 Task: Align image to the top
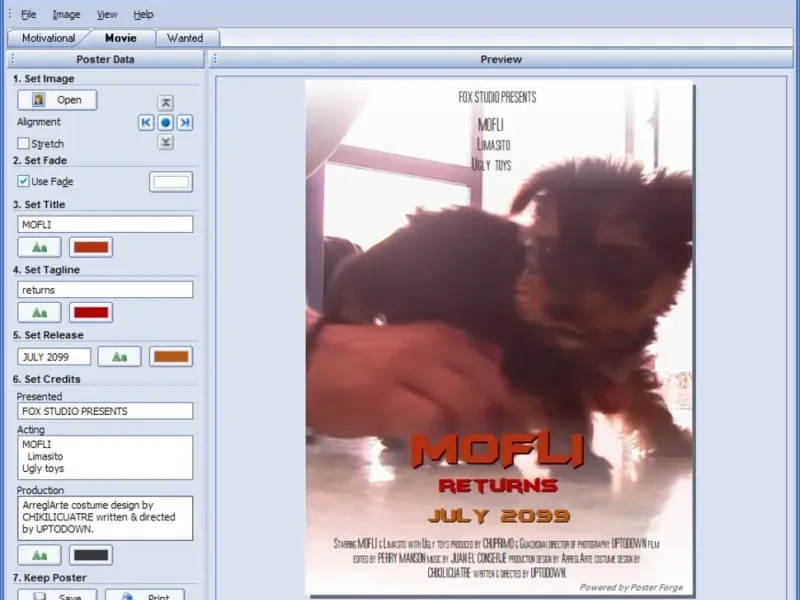(x=165, y=103)
